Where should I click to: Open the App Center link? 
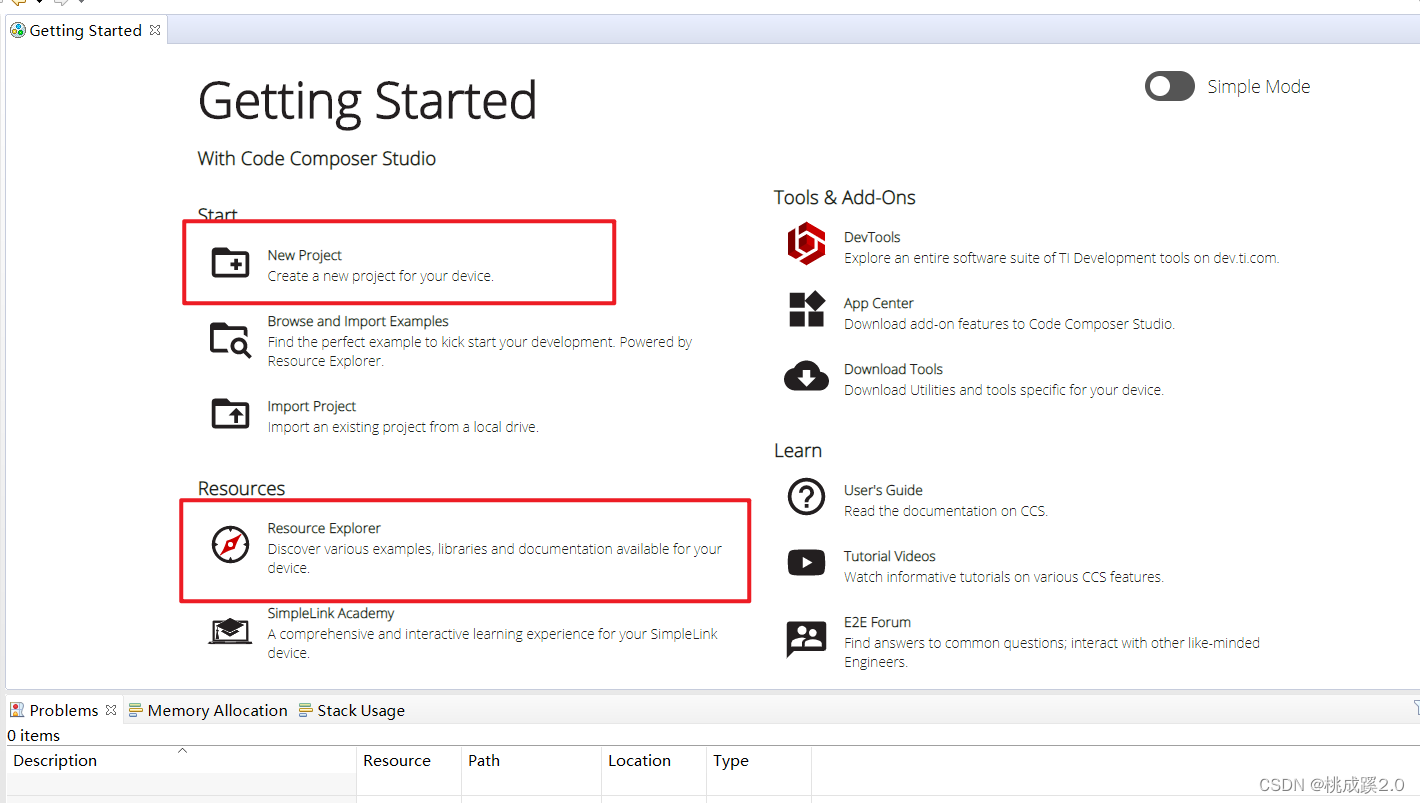[x=879, y=303]
